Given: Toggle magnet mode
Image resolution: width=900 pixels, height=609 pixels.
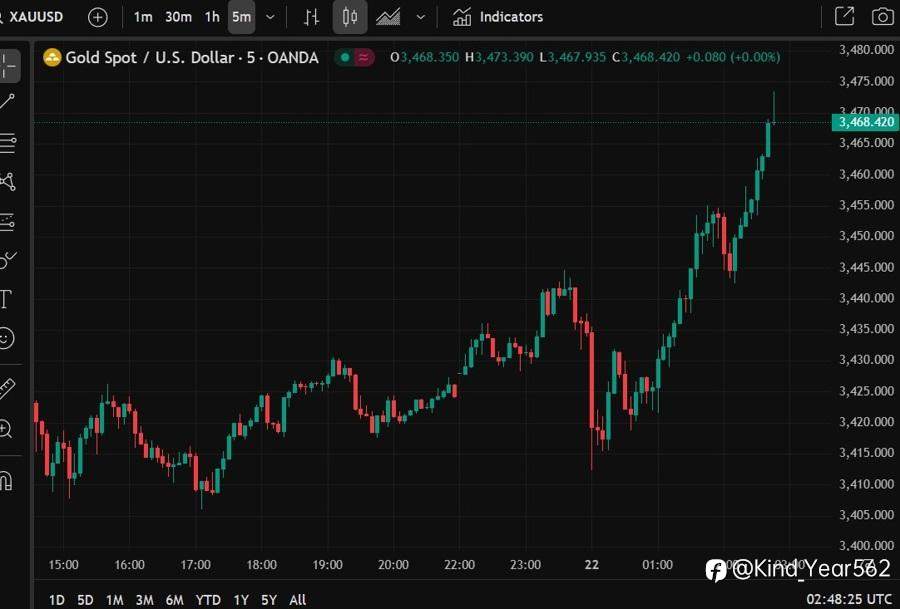Looking at the screenshot, I should tap(6, 480).
